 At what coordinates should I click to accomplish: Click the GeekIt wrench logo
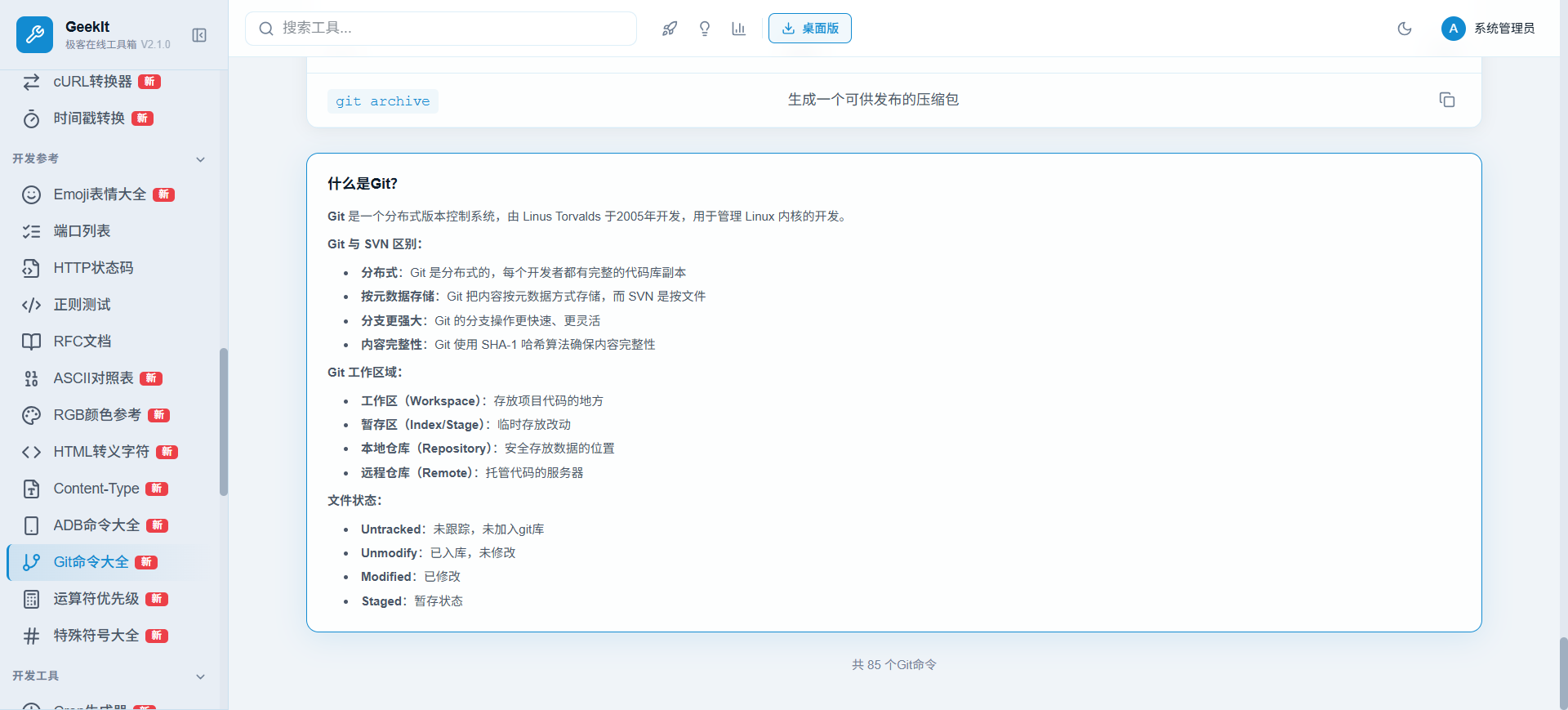pyautogui.click(x=34, y=34)
